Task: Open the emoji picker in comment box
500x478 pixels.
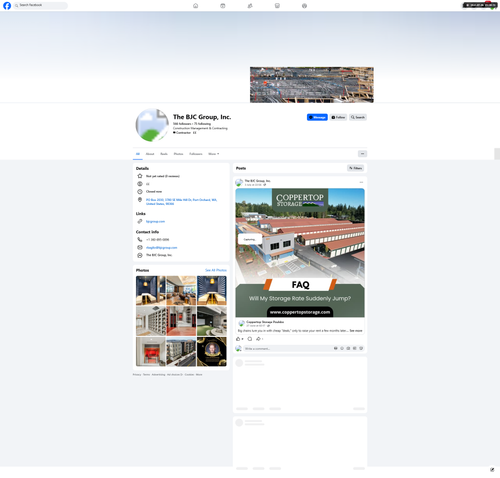Action: pyautogui.click(x=342, y=348)
